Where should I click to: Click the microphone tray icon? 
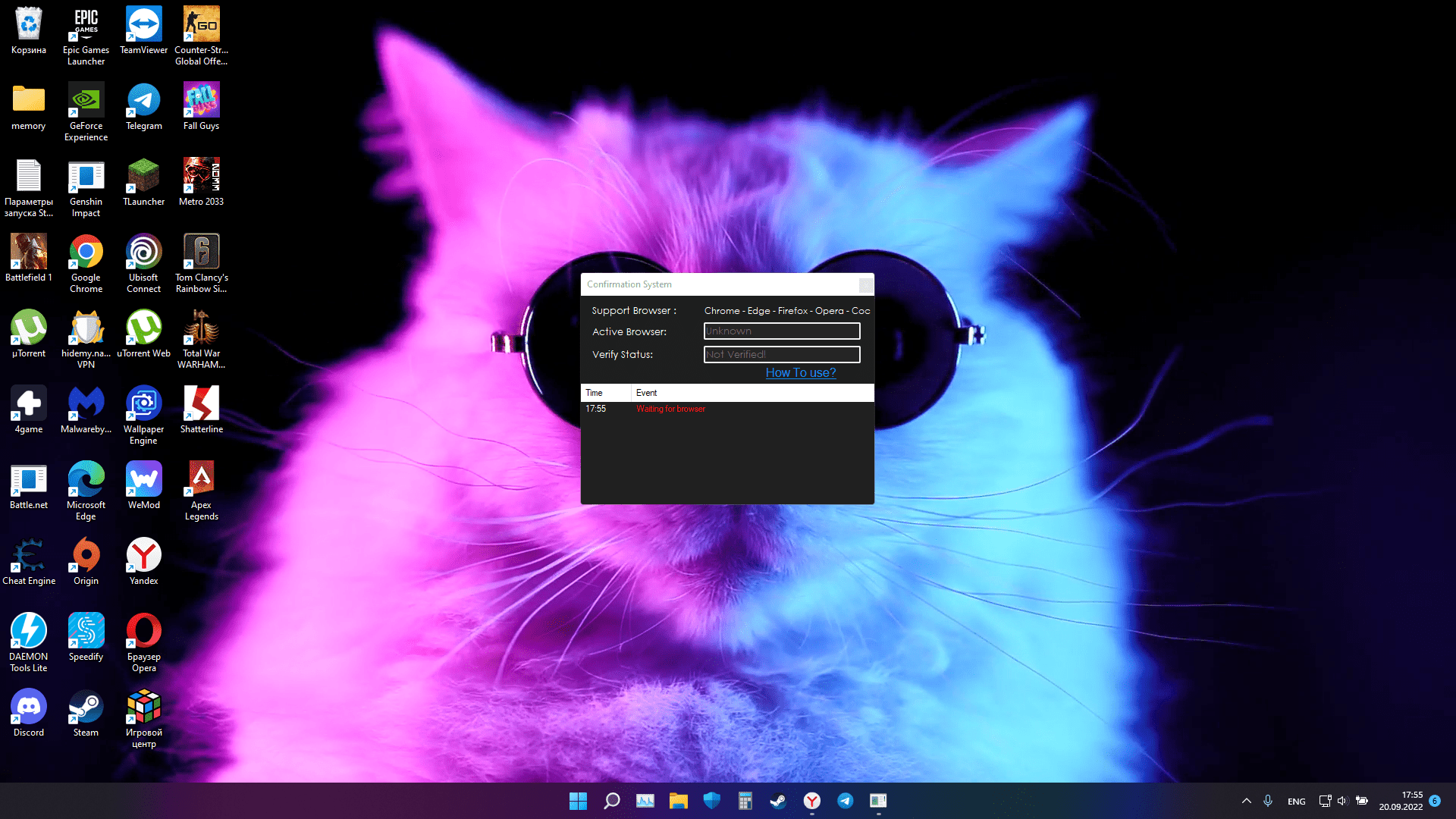point(1268,801)
